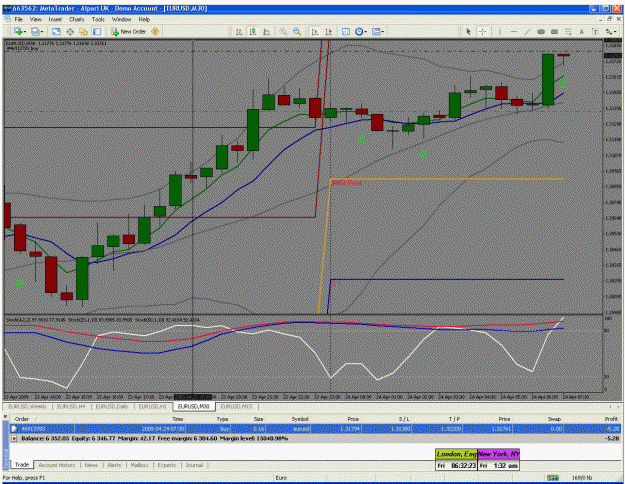Switch to candlestick chart mode icon
This screenshot has height=484, width=625.
pos(253,31)
